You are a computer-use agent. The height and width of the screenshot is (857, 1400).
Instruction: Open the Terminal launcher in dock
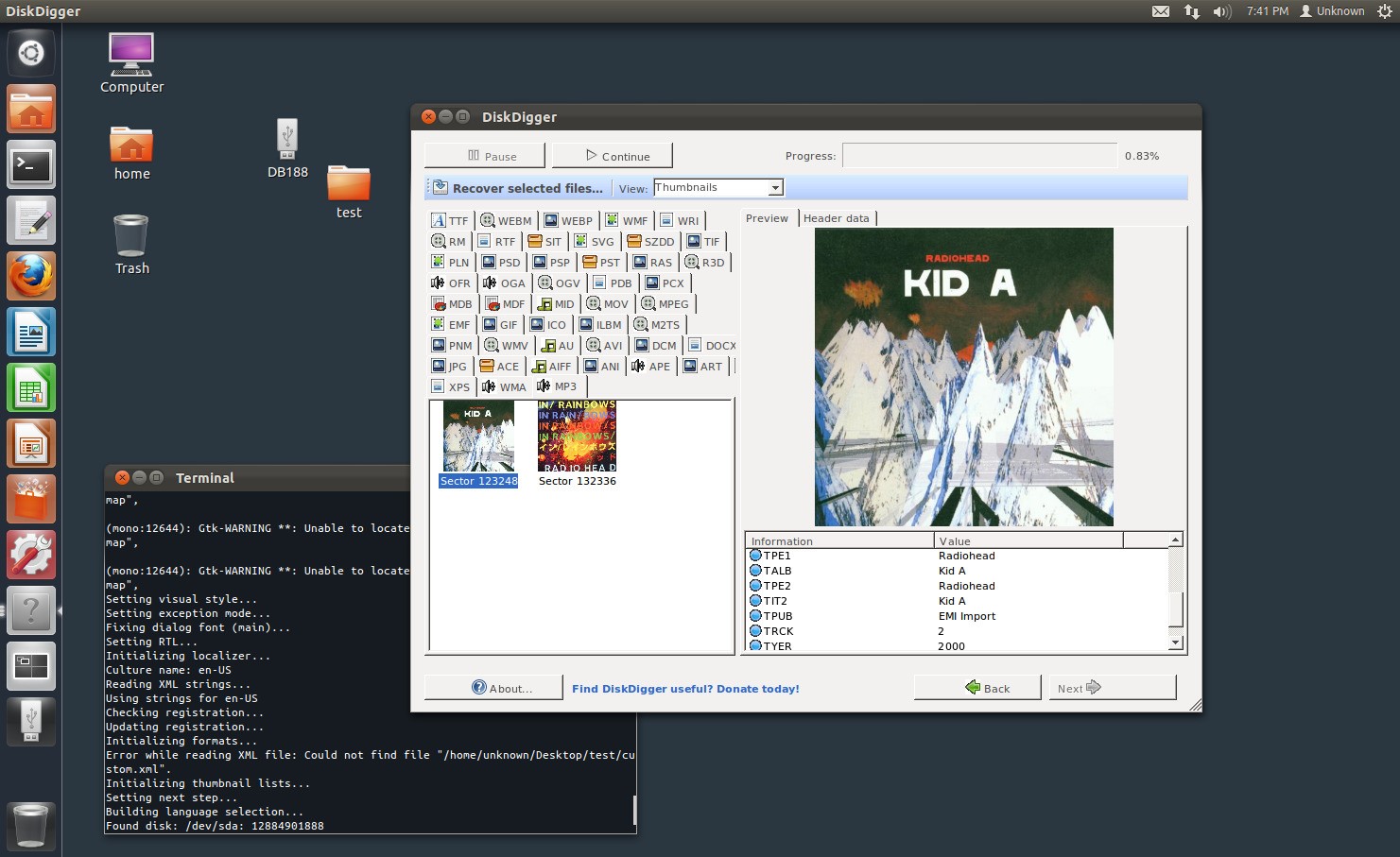(x=31, y=165)
